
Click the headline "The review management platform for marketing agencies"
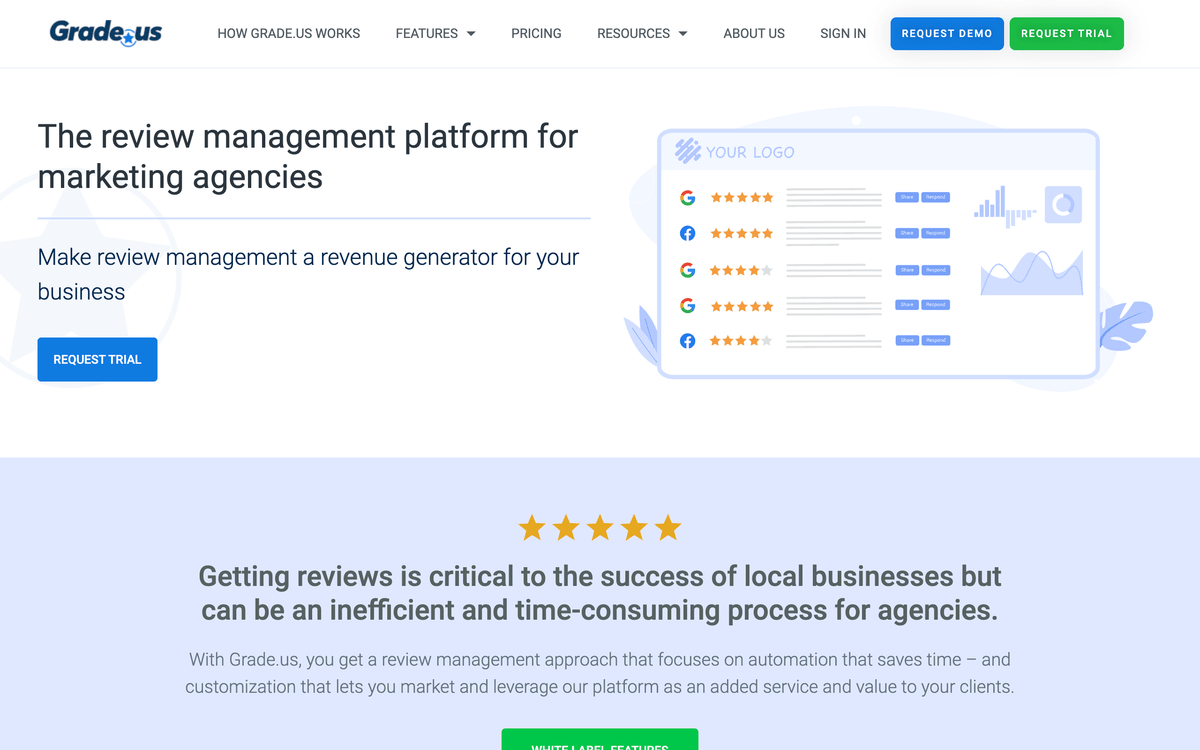point(308,156)
